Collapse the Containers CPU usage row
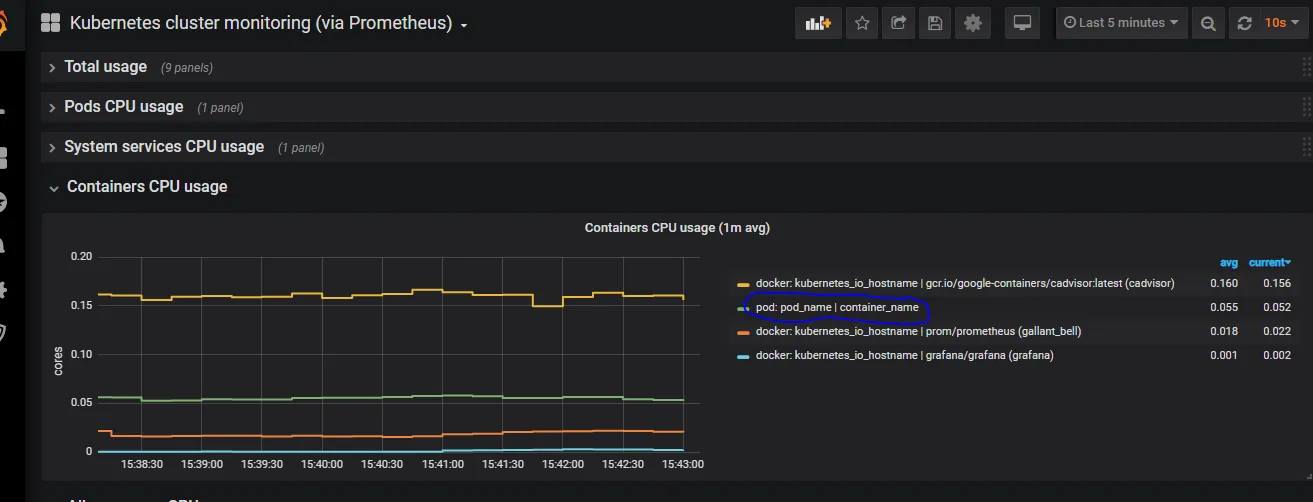The height and width of the screenshot is (502, 1313). pyautogui.click(x=147, y=187)
